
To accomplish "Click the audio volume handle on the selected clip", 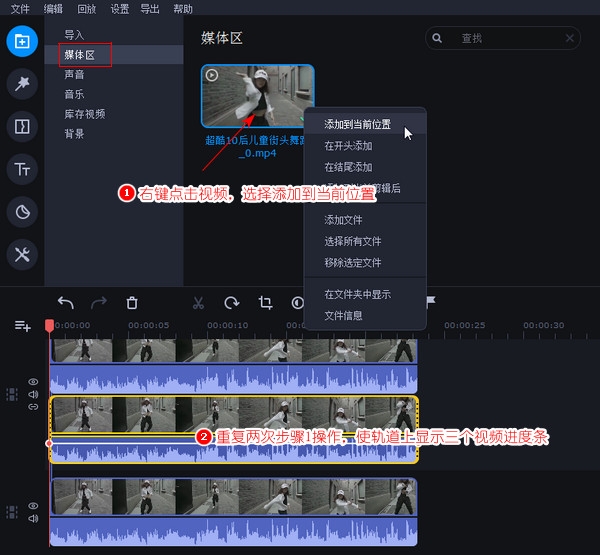I will pos(49,443).
